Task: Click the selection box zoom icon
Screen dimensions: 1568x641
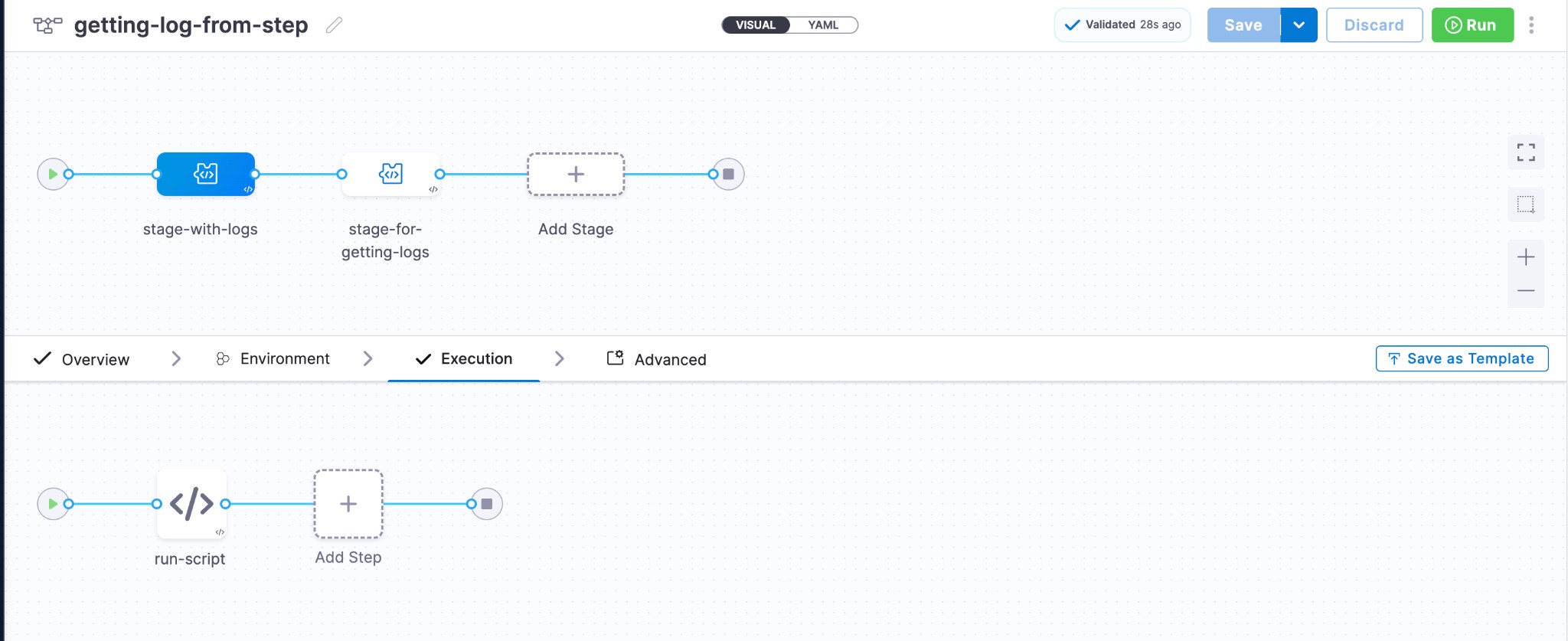Action: (x=1526, y=204)
